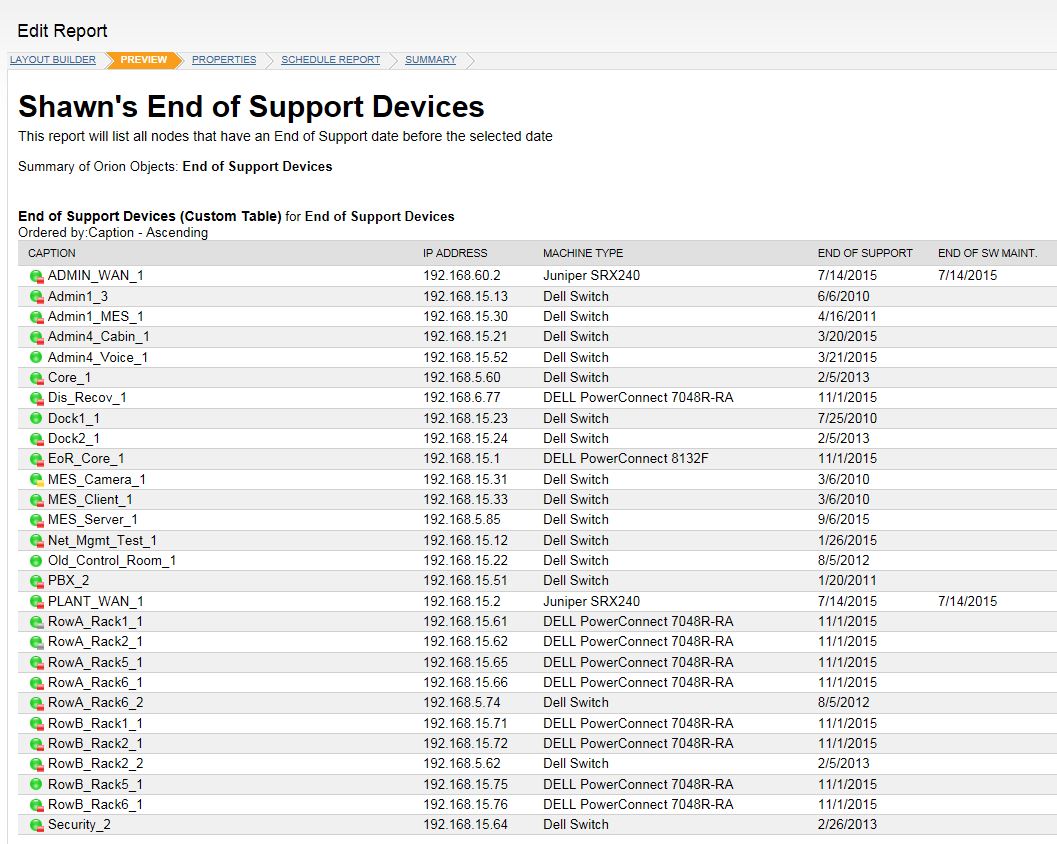Click the EoR_Core_1 status icon

36,459
